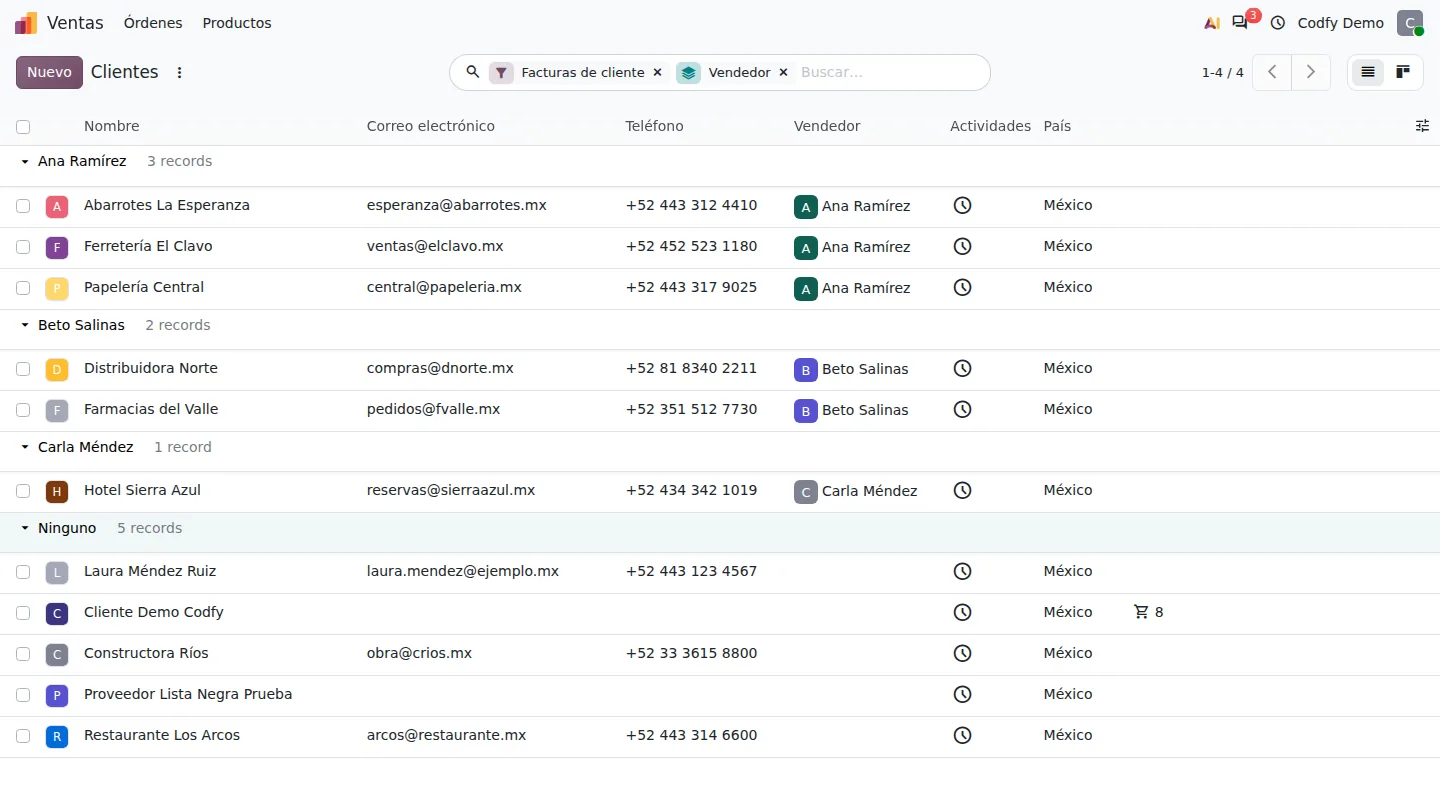Open the Productos menu
Viewport: 1440px width, 800px height.
(237, 23)
